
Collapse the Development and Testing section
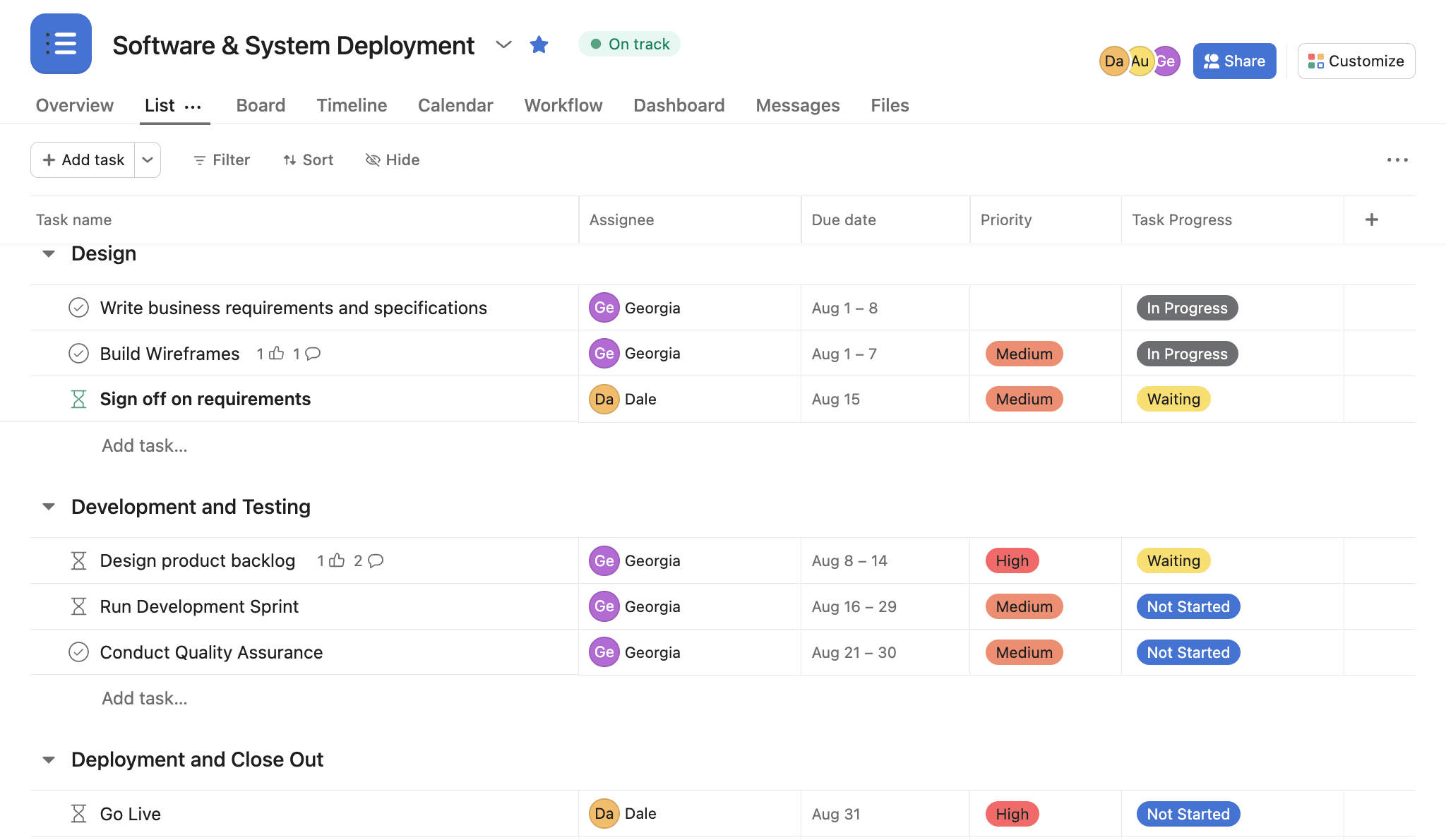click(48, 506)
